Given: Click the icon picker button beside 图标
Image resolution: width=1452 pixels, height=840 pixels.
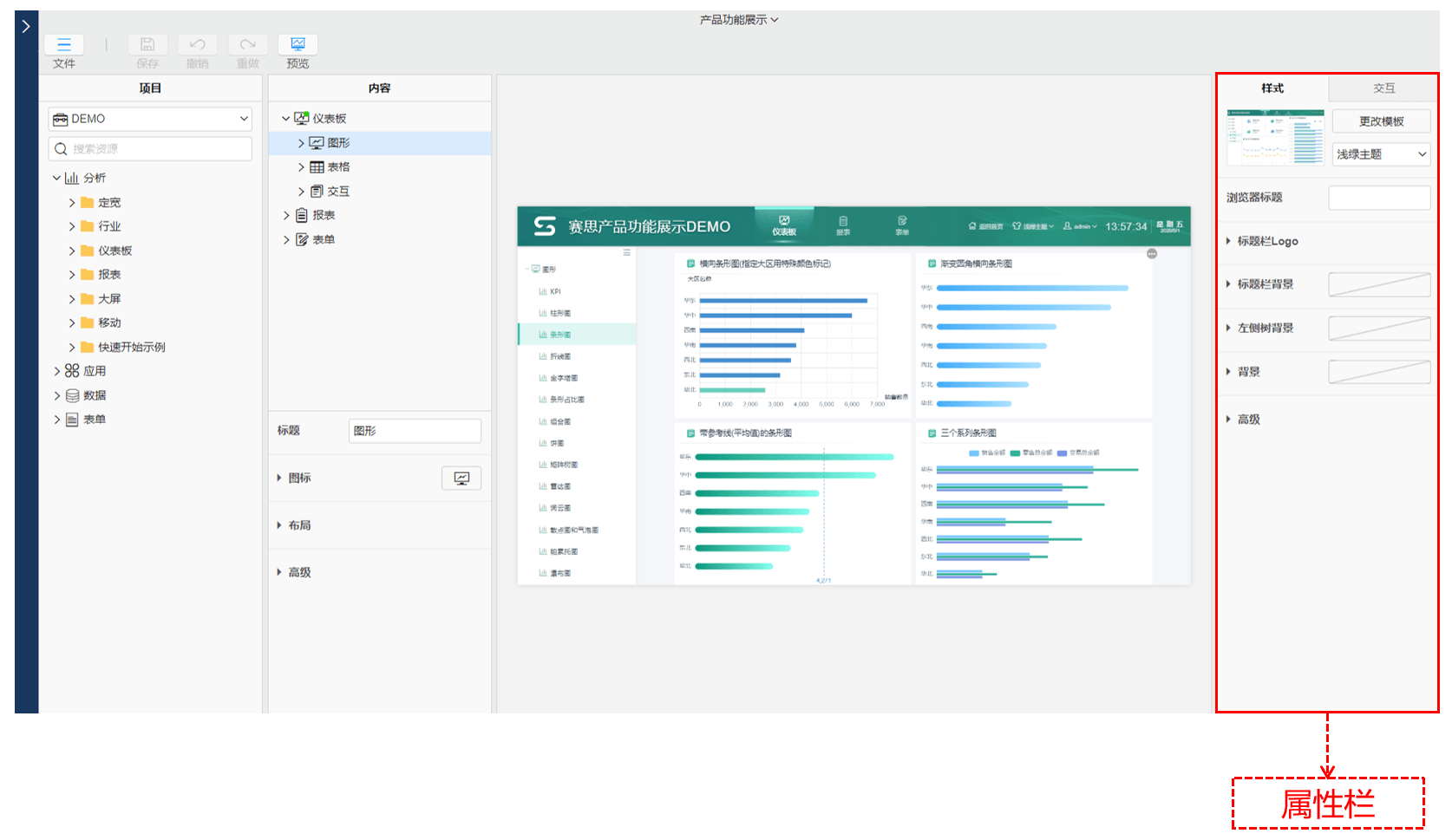Looking at the screenshot, I should [x=461, y=479].
